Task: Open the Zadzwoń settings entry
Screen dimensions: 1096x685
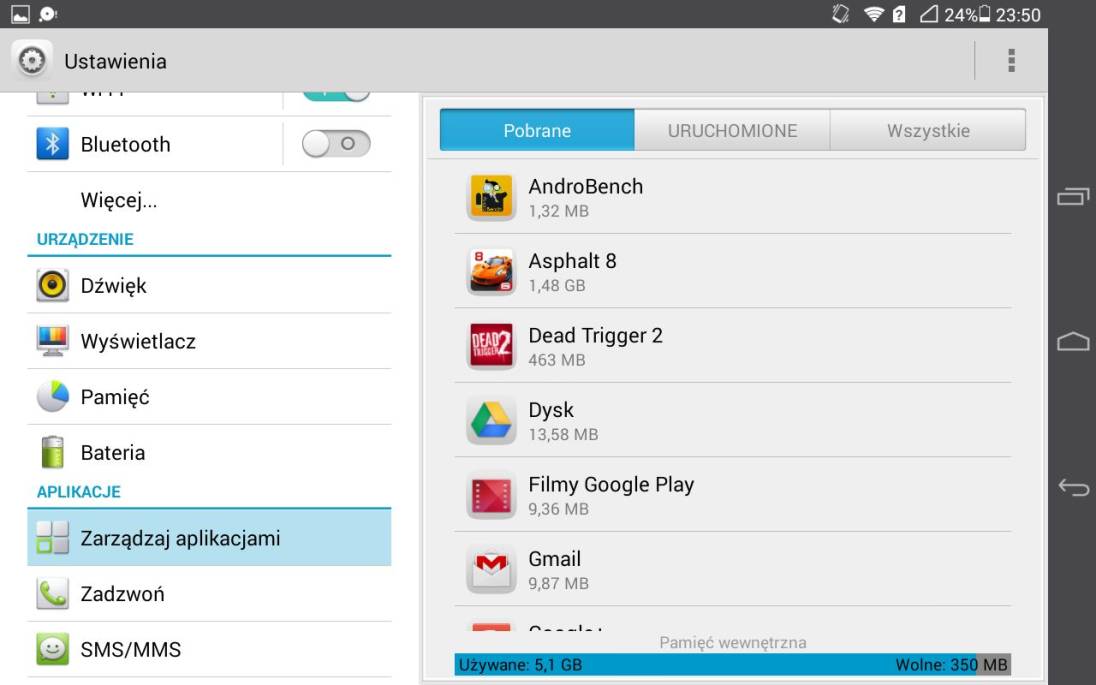Action: [209, 593]
